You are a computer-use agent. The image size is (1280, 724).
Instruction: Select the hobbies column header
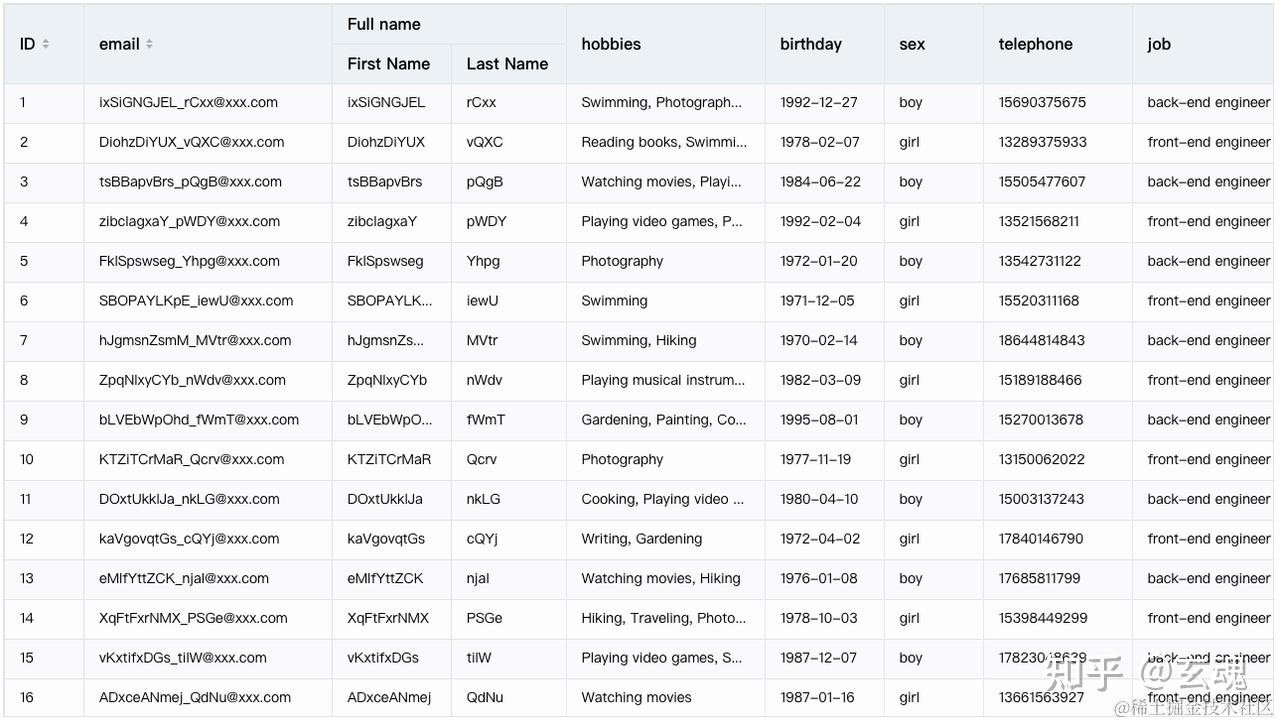[611, 44]
